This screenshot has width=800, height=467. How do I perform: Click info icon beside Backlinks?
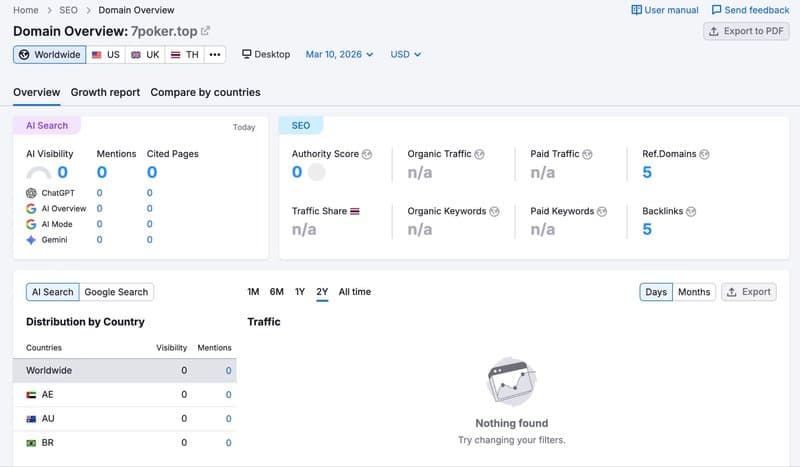click(x=691, y=211)
